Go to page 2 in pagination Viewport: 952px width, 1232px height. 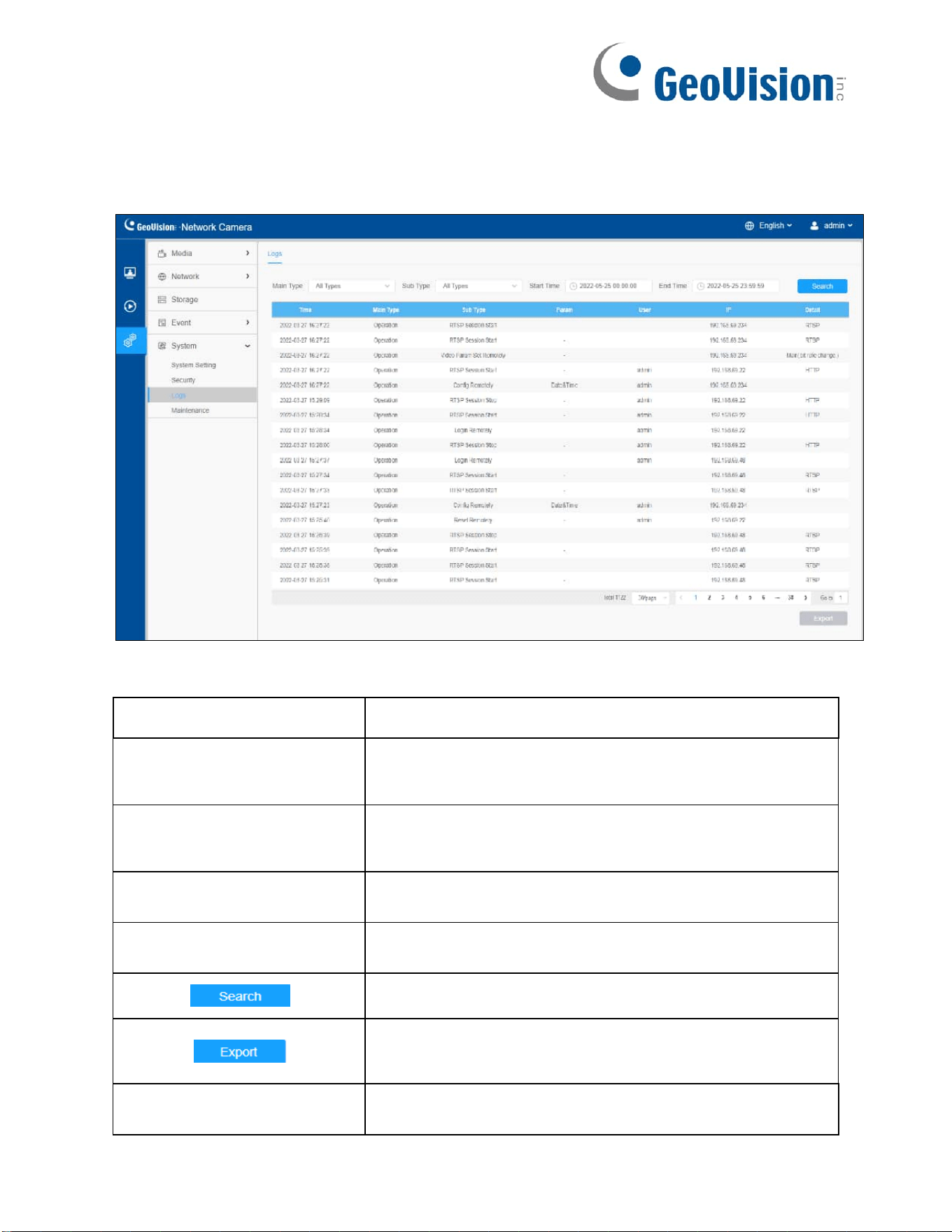[709, 598]
